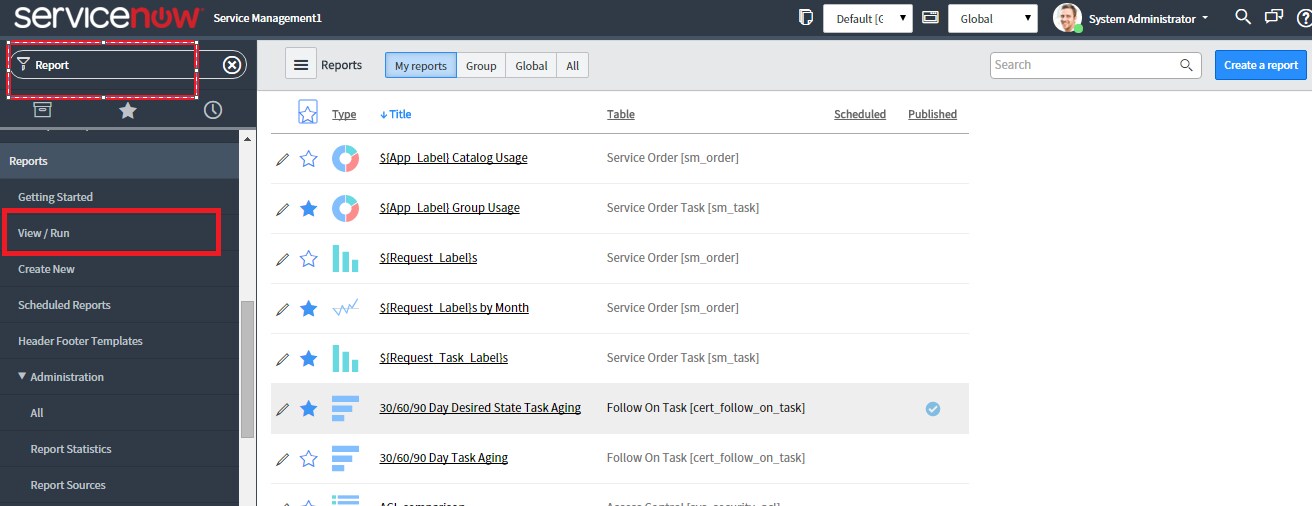Edit the 30/60/90 Day Task Aging report
Screen dimensions: 1314x506
point(282,459)
